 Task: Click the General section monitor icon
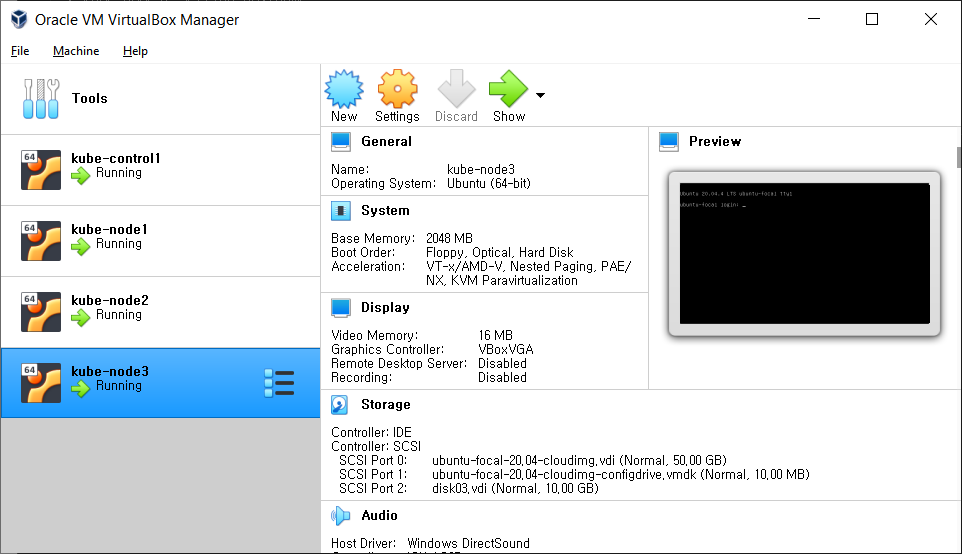341,142
